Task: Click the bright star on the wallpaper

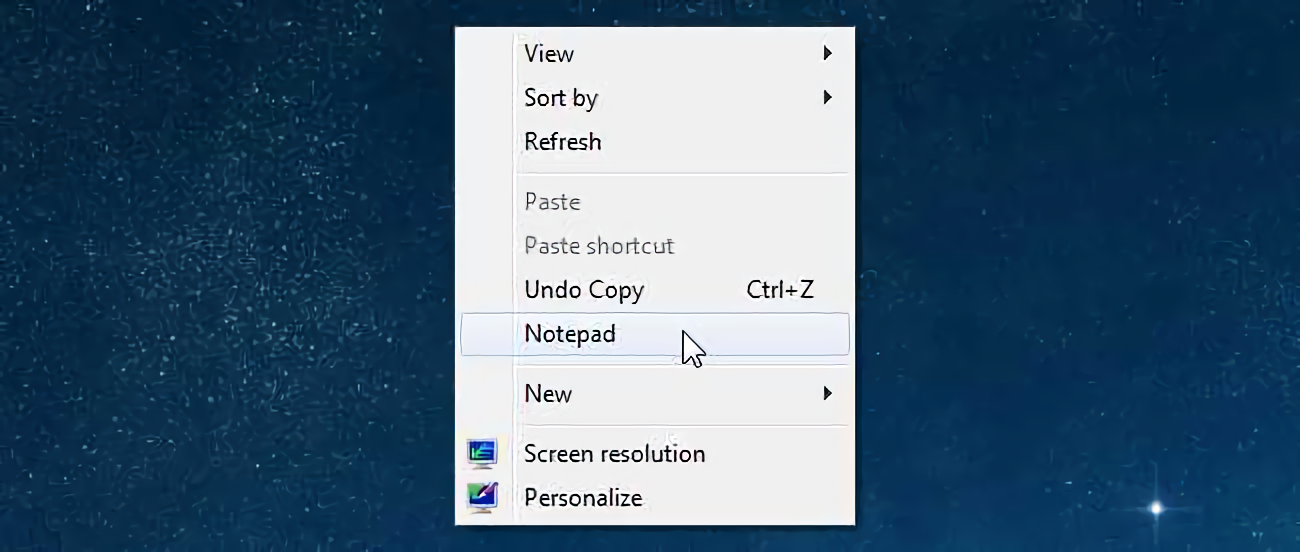Action: click(1156, 508)
